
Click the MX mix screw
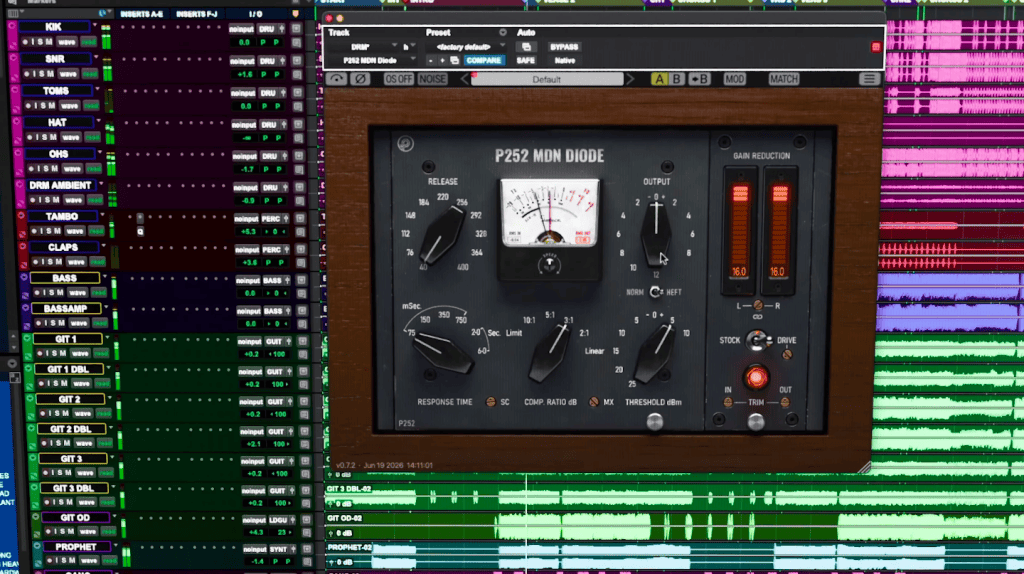click(x=594, y=402)
